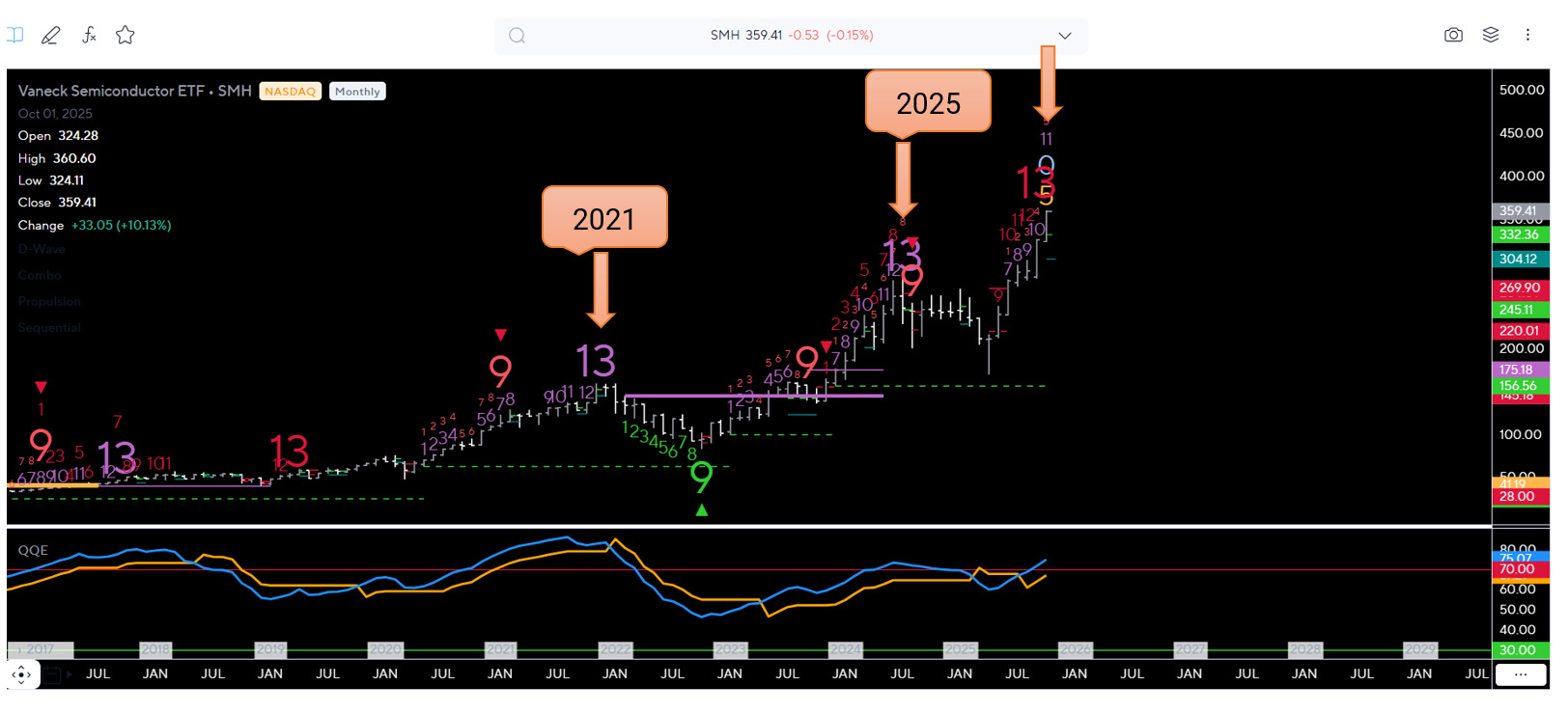This screenshot has width=1568, height=714.
Task: Select the pencil drawing tool
Action: tap(50, 36)
